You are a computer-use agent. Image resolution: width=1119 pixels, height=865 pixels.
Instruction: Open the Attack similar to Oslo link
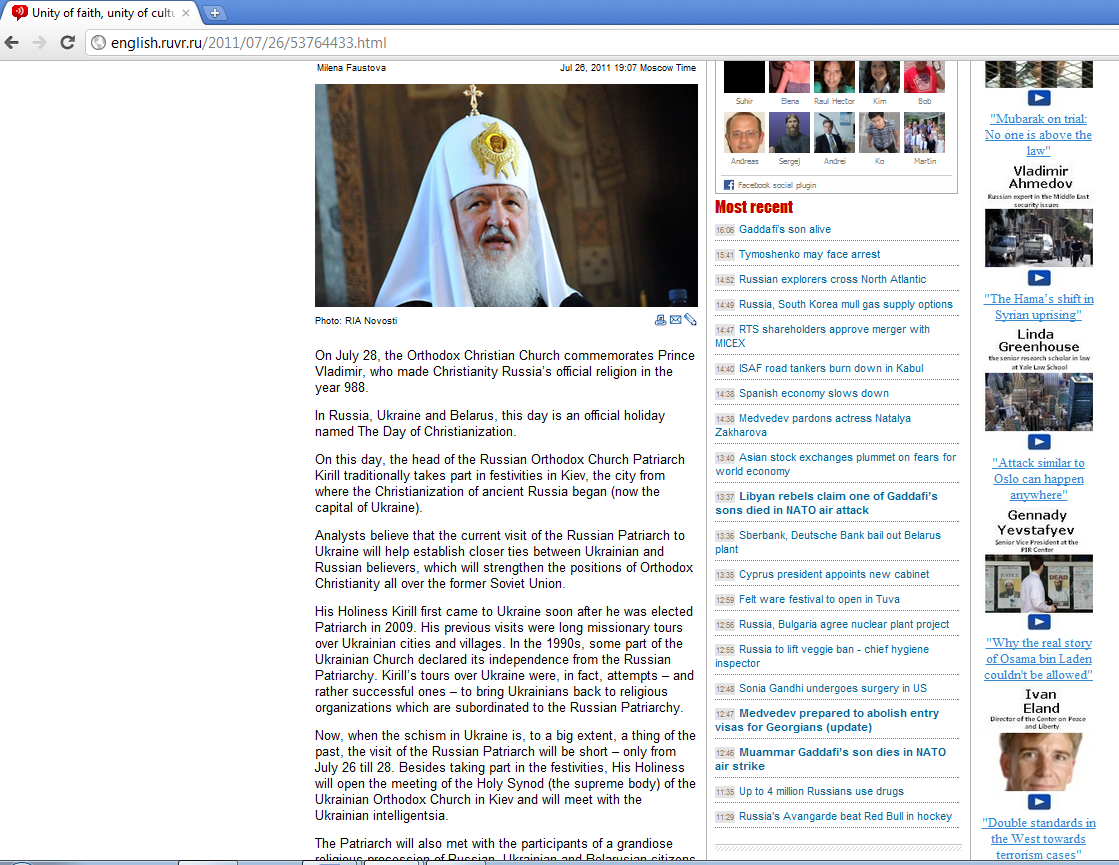pyautogui.click(x=1038, y=479)
